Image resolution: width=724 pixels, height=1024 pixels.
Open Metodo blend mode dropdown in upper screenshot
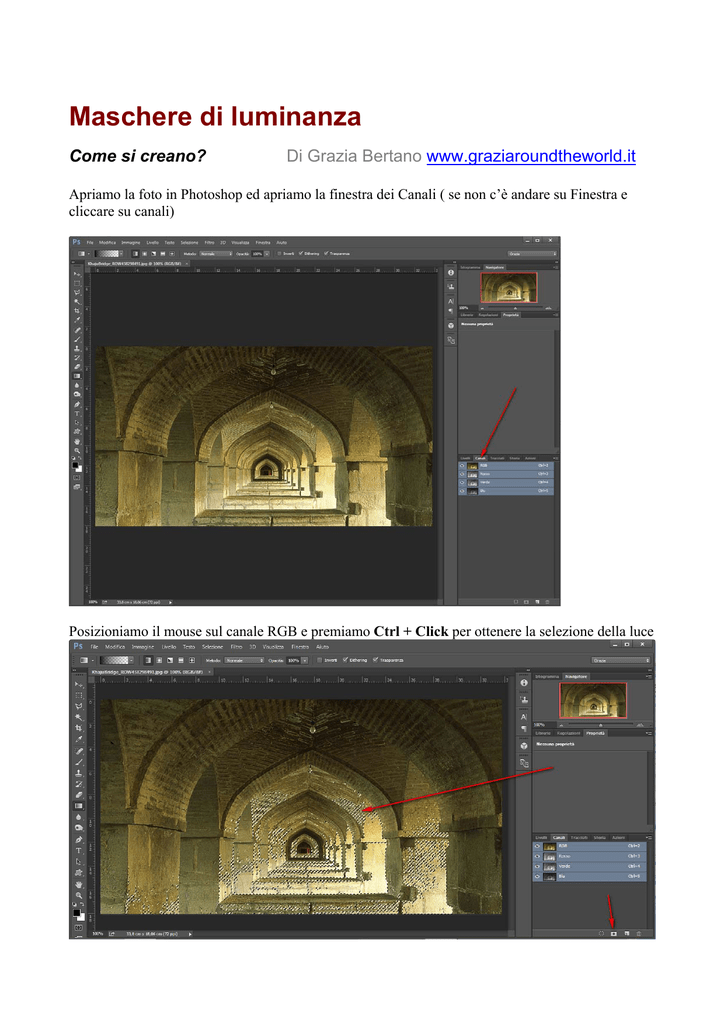pyautogui.click(x=216, y=253)
